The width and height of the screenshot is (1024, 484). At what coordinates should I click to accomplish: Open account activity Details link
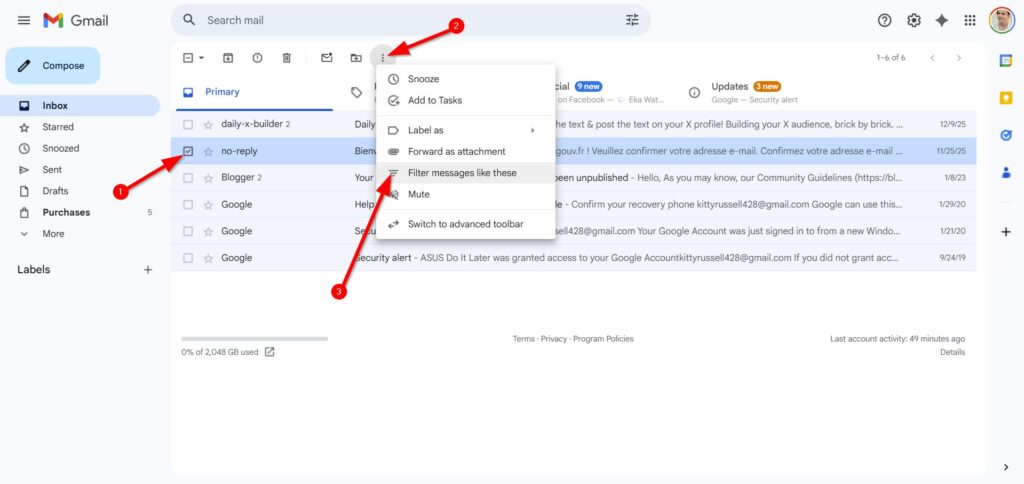click(x=952, y=352)
